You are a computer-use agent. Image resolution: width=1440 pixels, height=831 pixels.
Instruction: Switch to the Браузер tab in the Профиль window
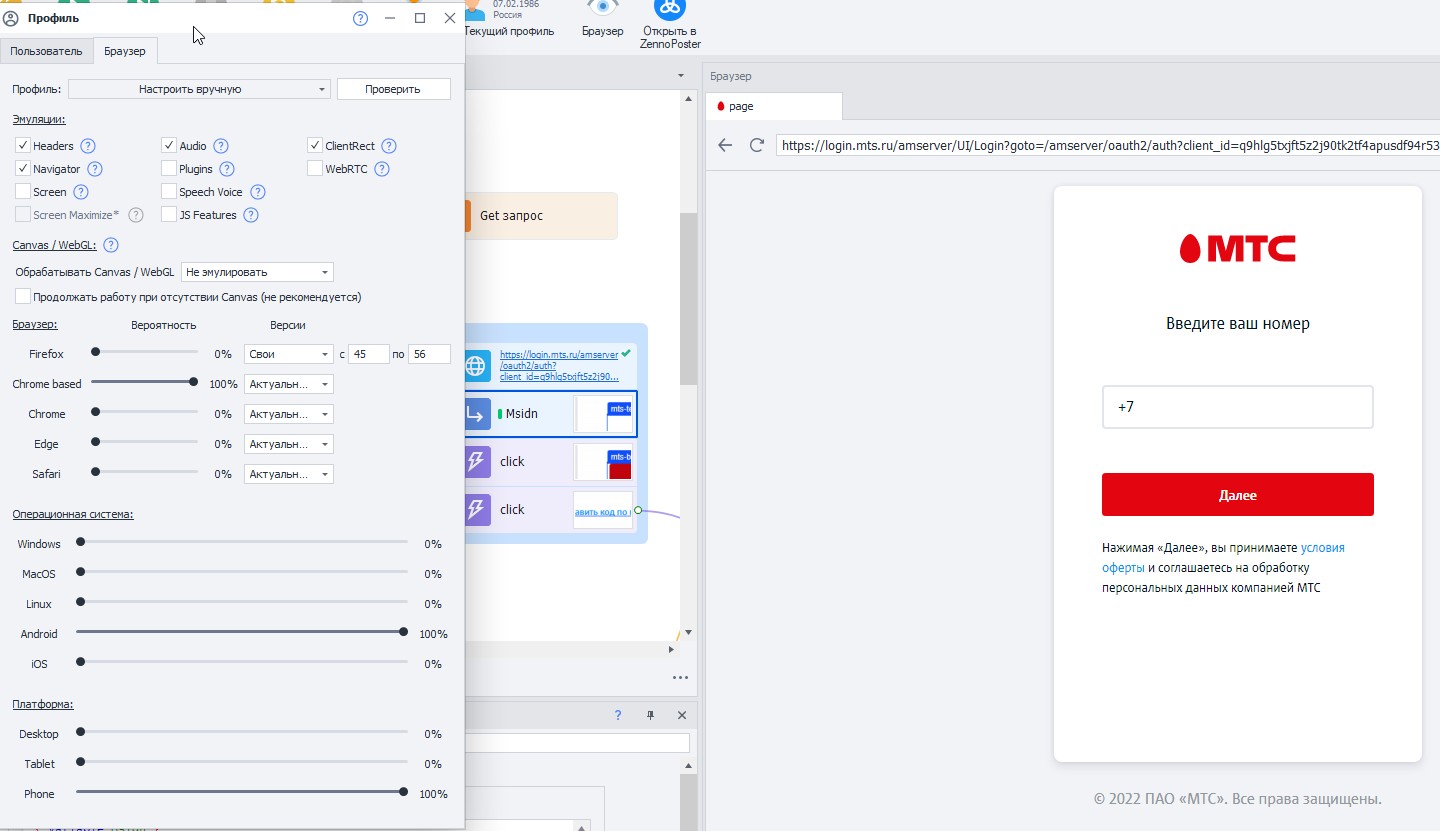click(124, 51)
